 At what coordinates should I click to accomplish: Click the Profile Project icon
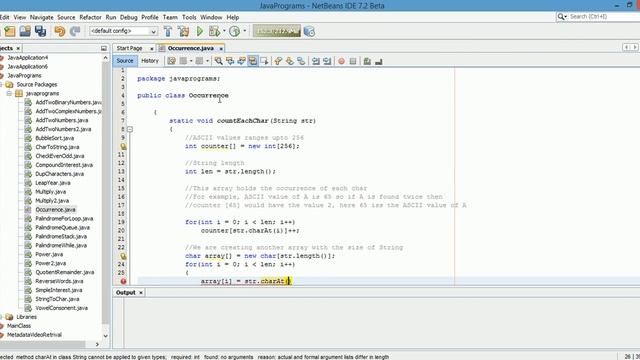(234, 31)
